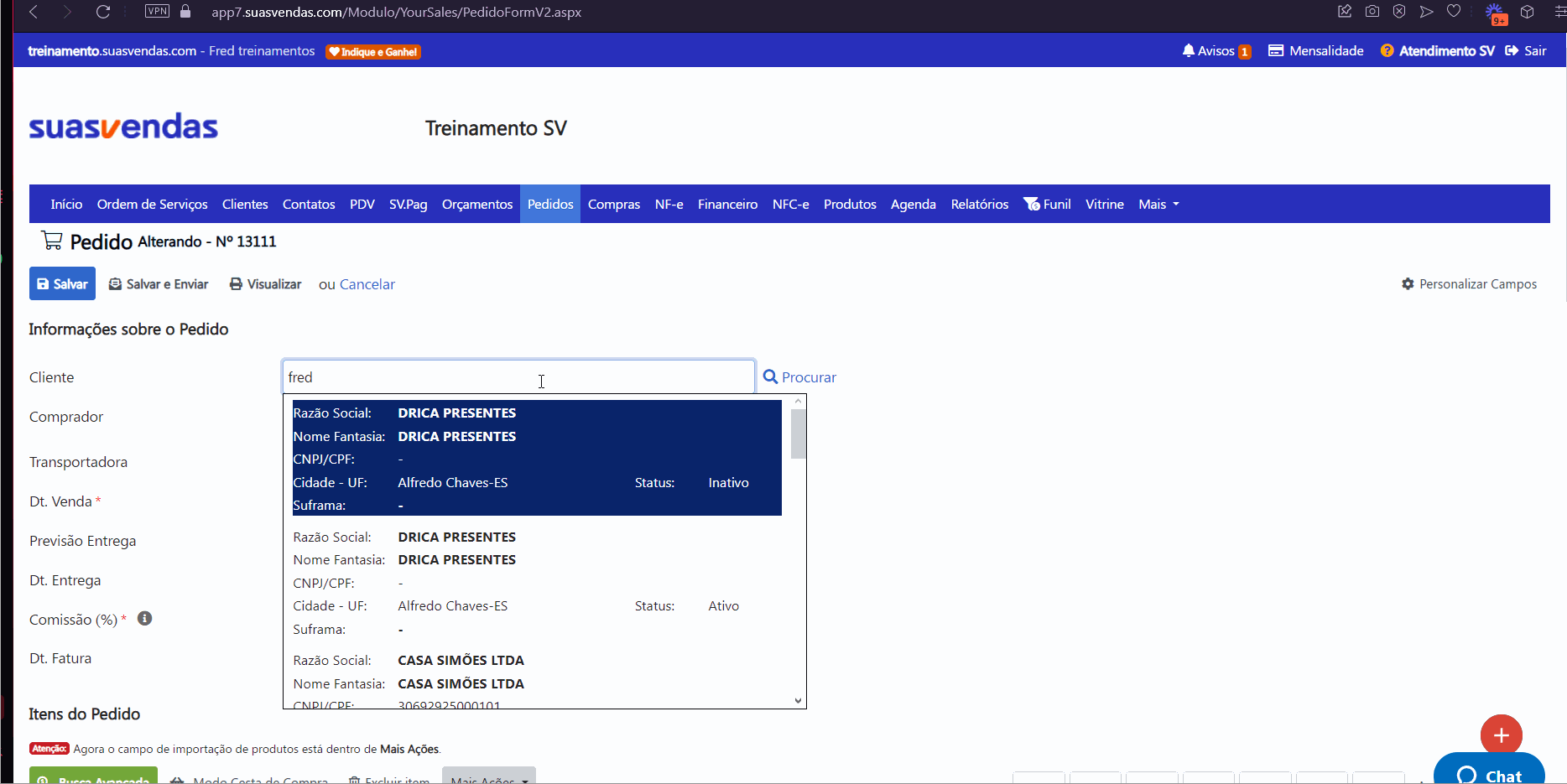Click the printer icon on Visualizar
This screenshot has width=1567, height=784.
[237, 284]
